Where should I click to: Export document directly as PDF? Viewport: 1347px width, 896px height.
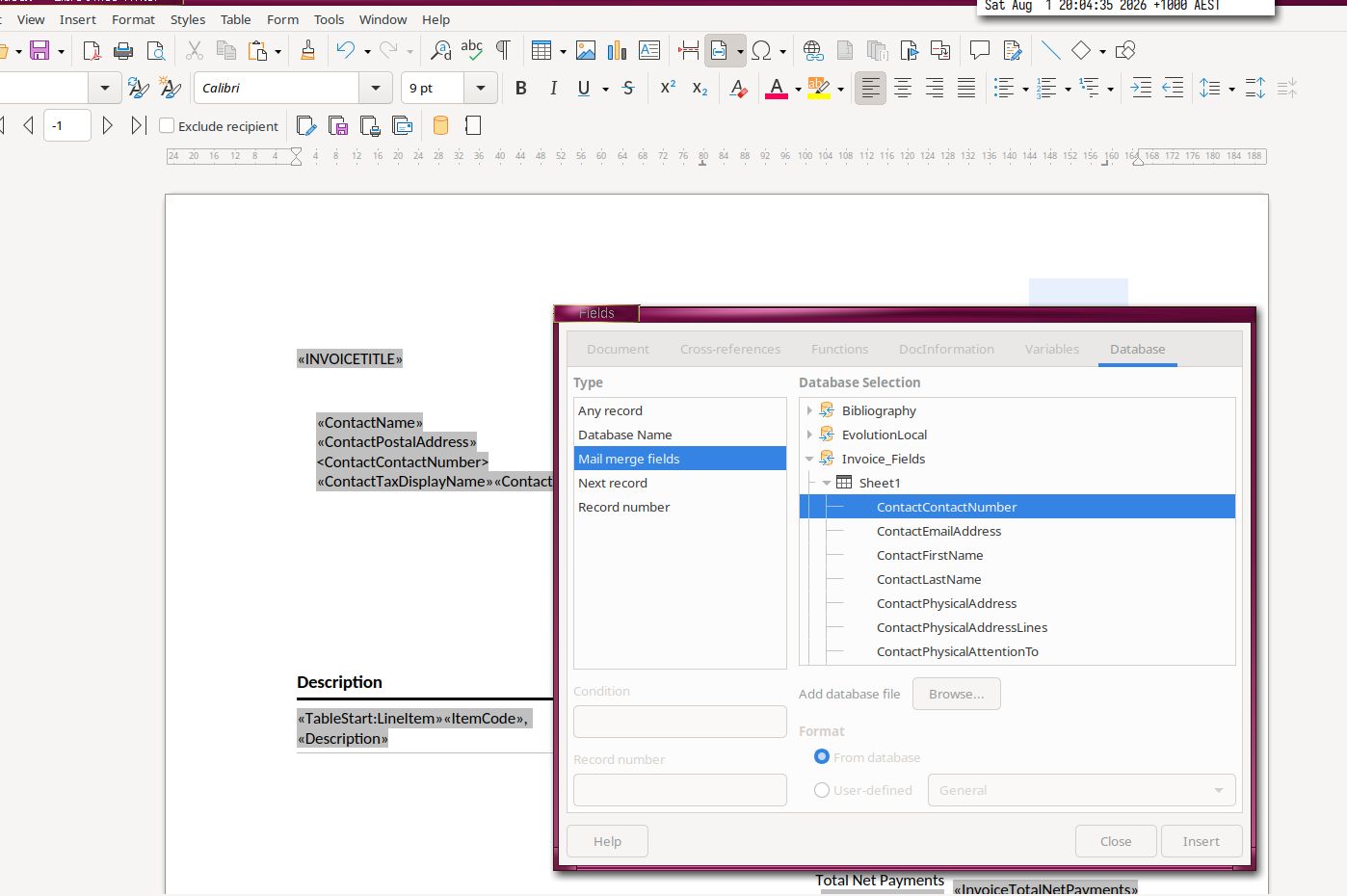coord(92,50)
